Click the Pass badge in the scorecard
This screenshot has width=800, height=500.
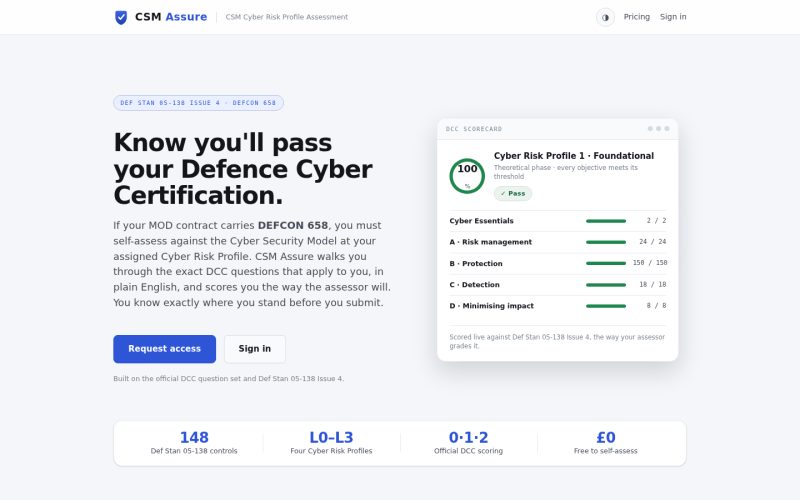[x=513, y=193]
